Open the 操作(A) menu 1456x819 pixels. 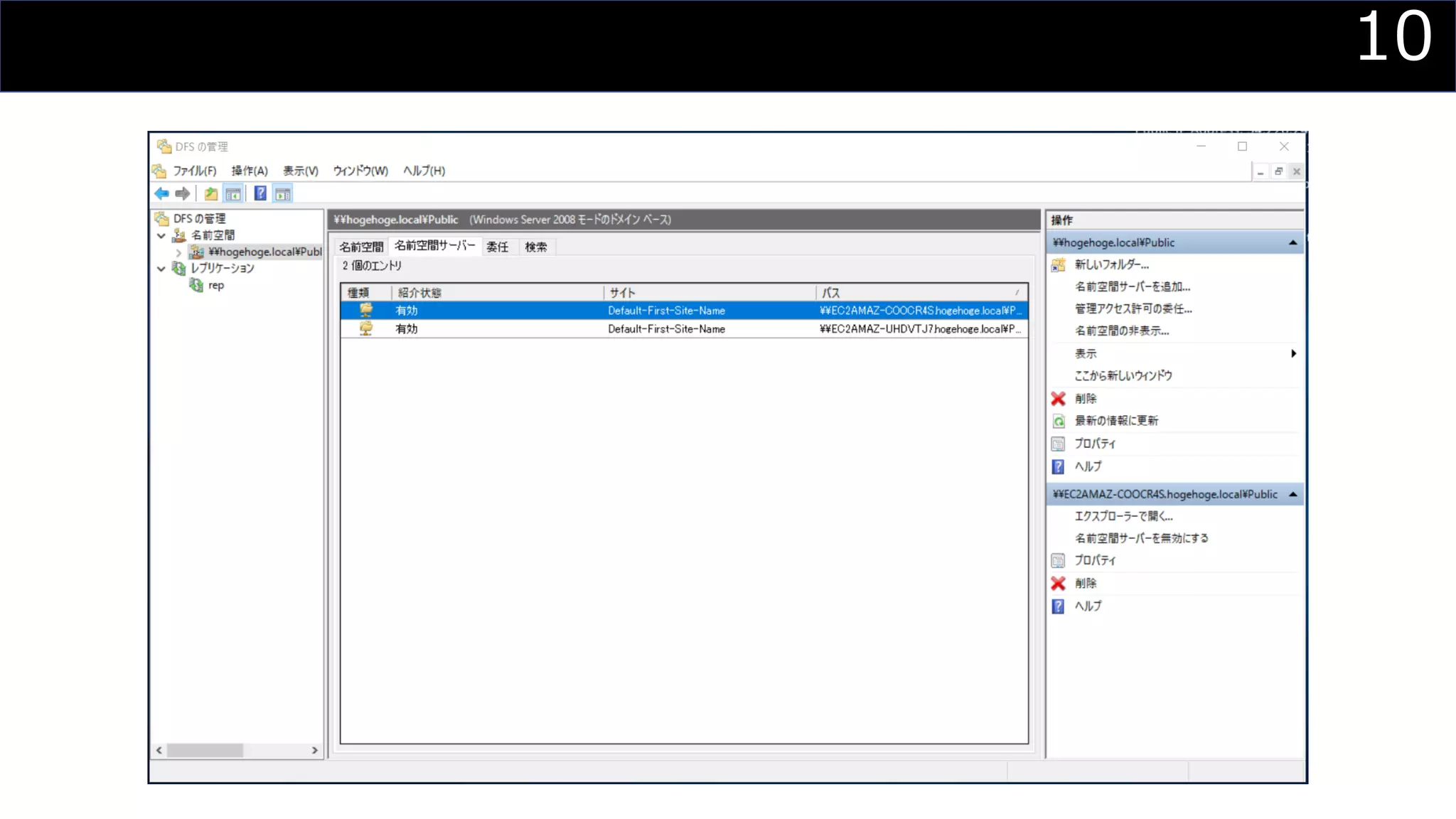click(x=249, y=171)
